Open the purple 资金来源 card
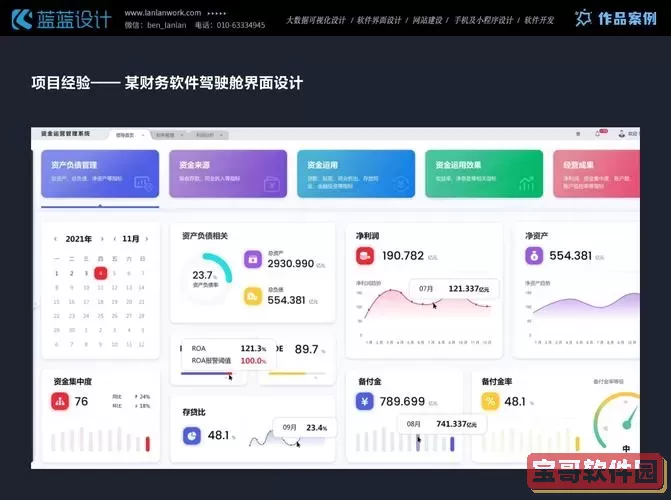Screen dimensions: 671x500 pyautogui.click(x=228, y=173)
